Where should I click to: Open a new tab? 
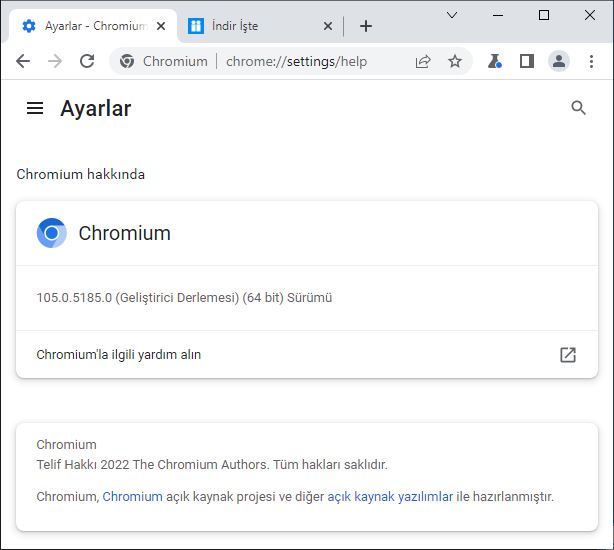click(x=366, y=26)
